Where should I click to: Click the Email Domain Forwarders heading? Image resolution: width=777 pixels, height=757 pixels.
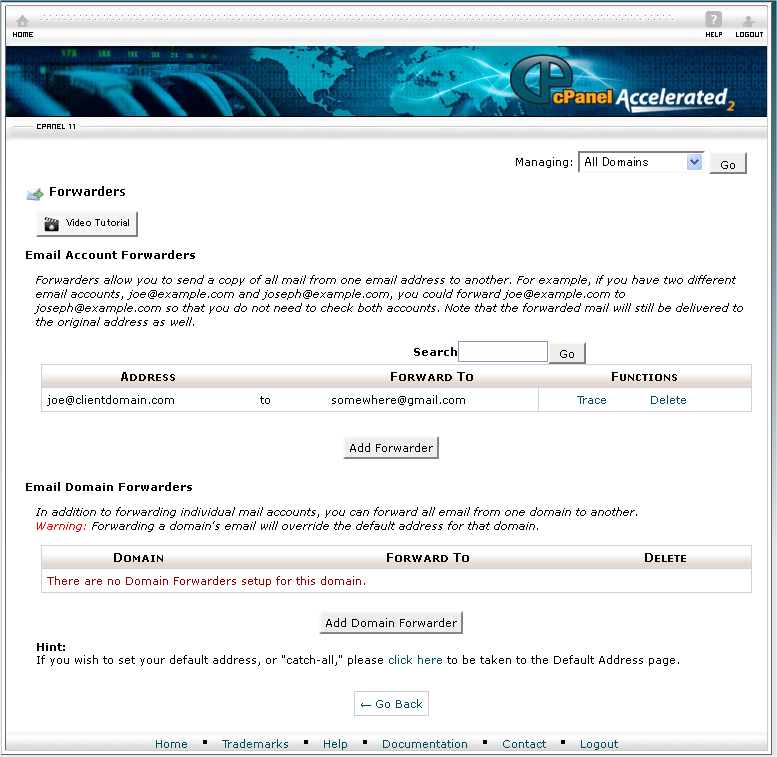point(109,487)
